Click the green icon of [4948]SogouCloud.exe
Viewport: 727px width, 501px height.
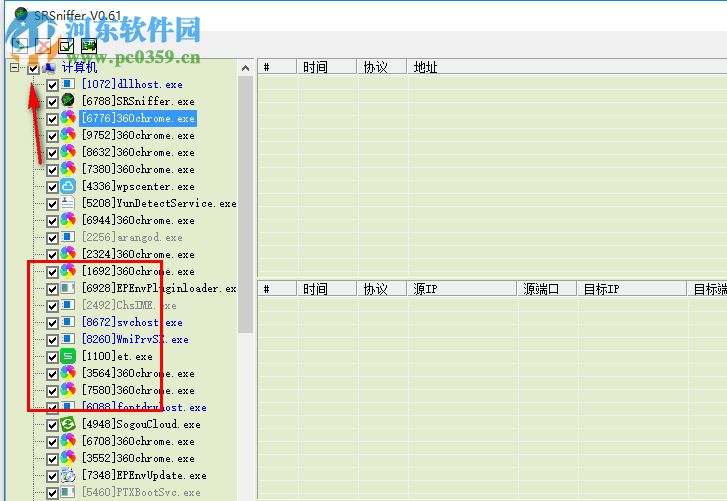click(68, 424)
